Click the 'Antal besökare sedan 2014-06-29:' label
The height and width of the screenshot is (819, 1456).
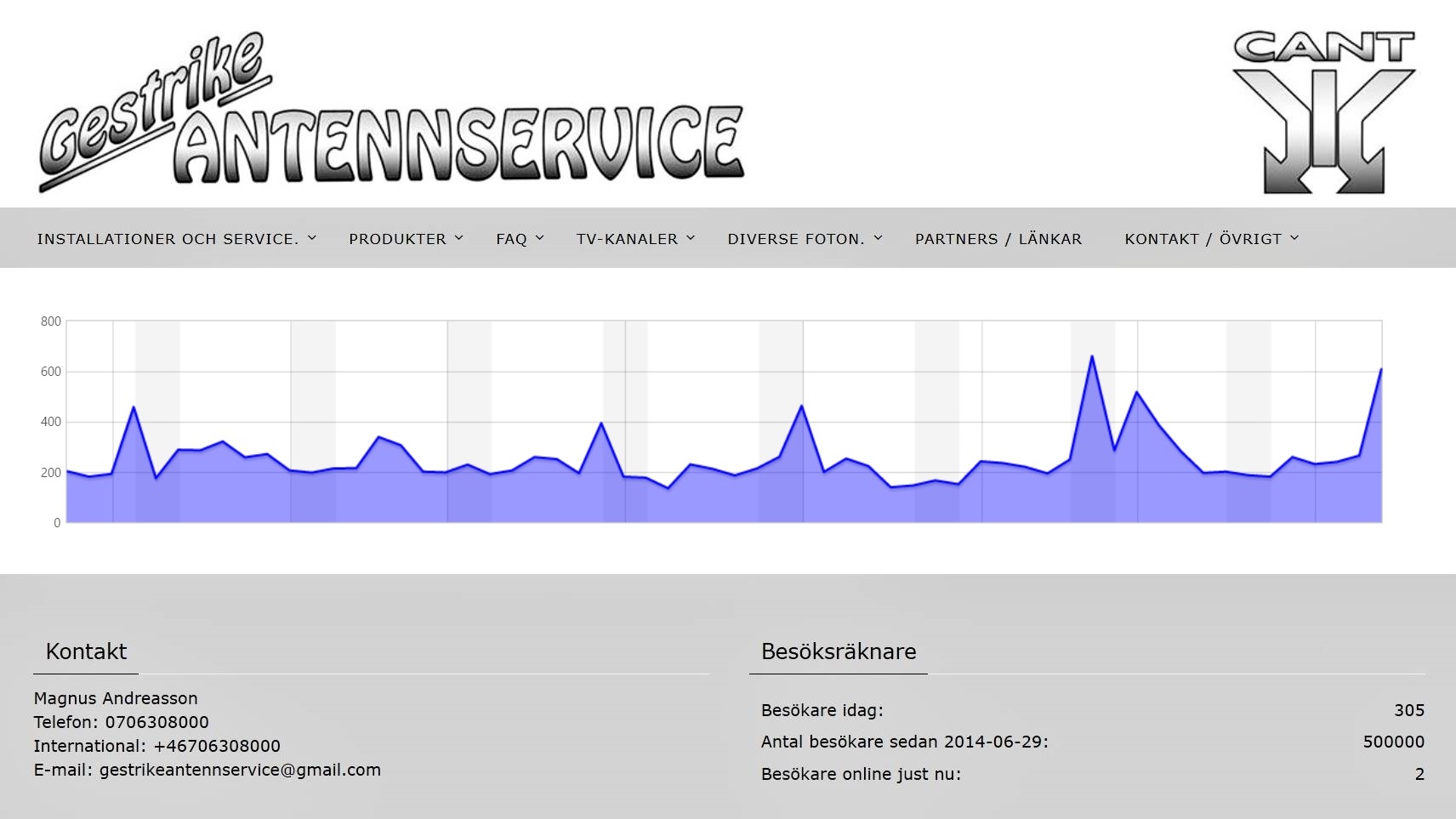[905, 742]
